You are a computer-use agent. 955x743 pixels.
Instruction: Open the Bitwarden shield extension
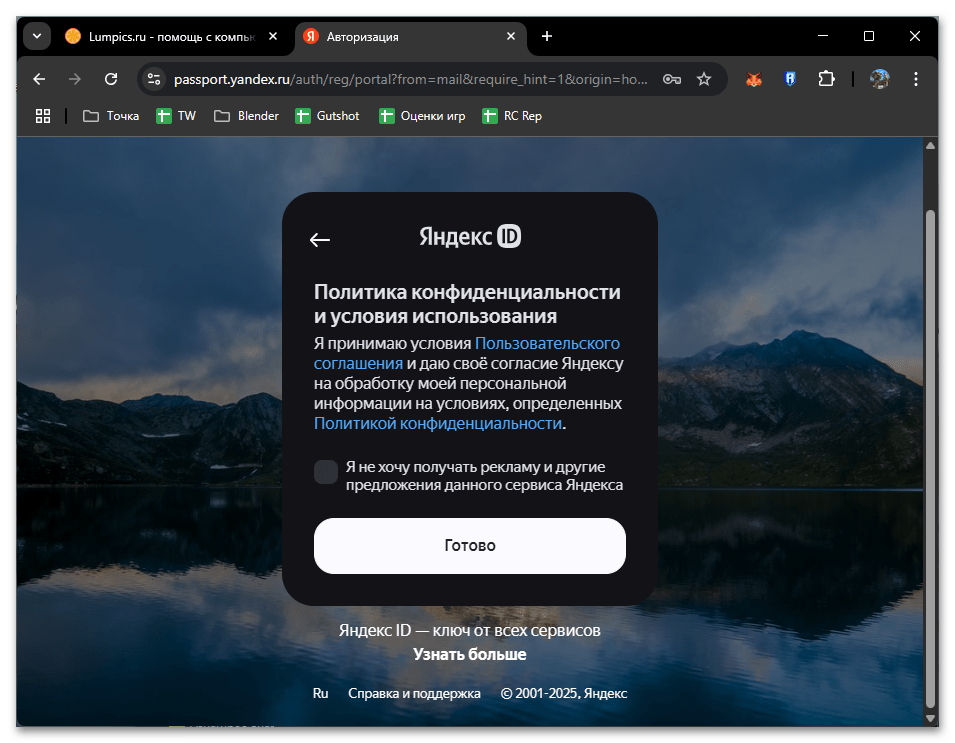(790, 79)
